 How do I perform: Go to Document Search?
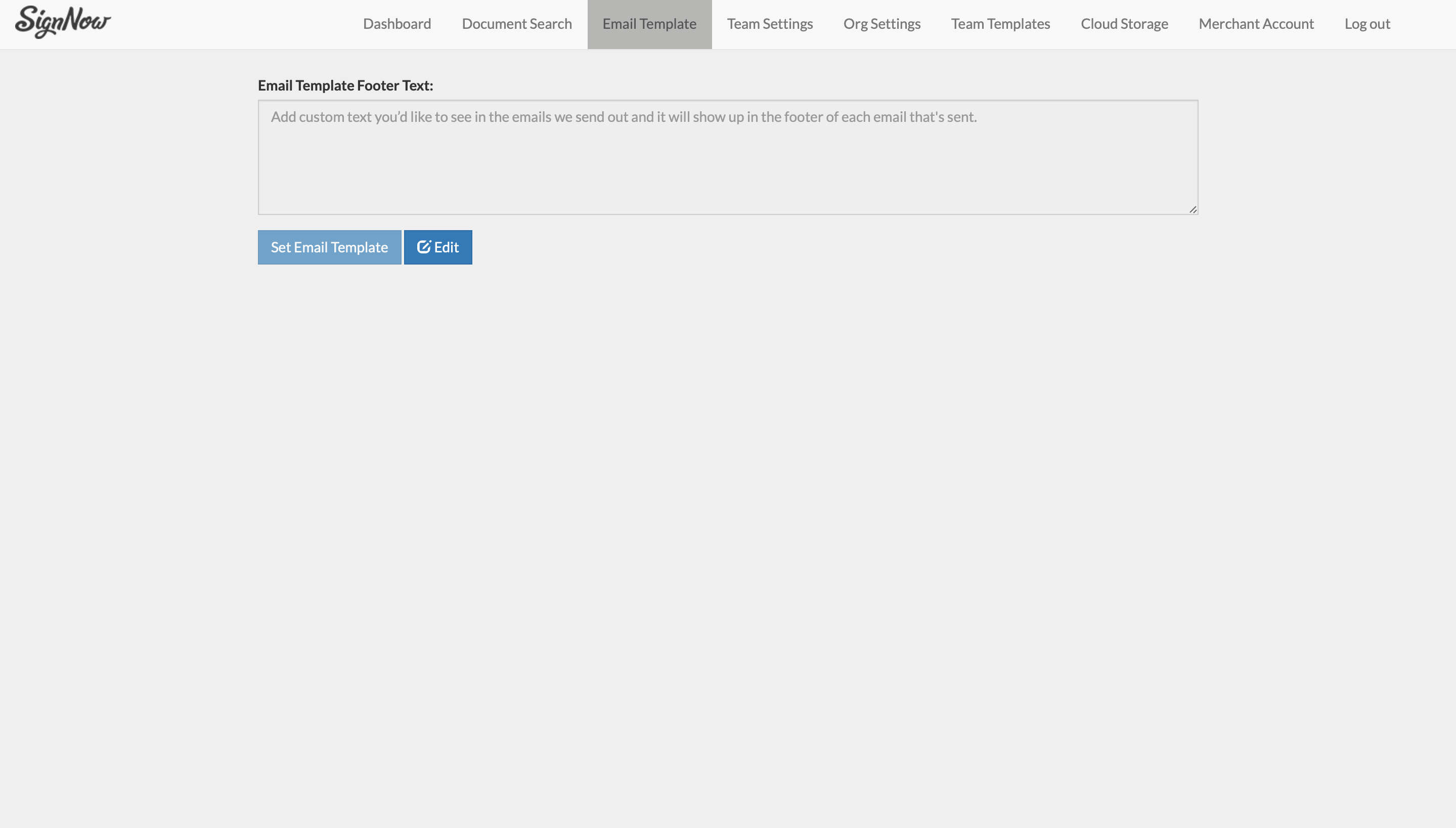click(x=516, y=24)
